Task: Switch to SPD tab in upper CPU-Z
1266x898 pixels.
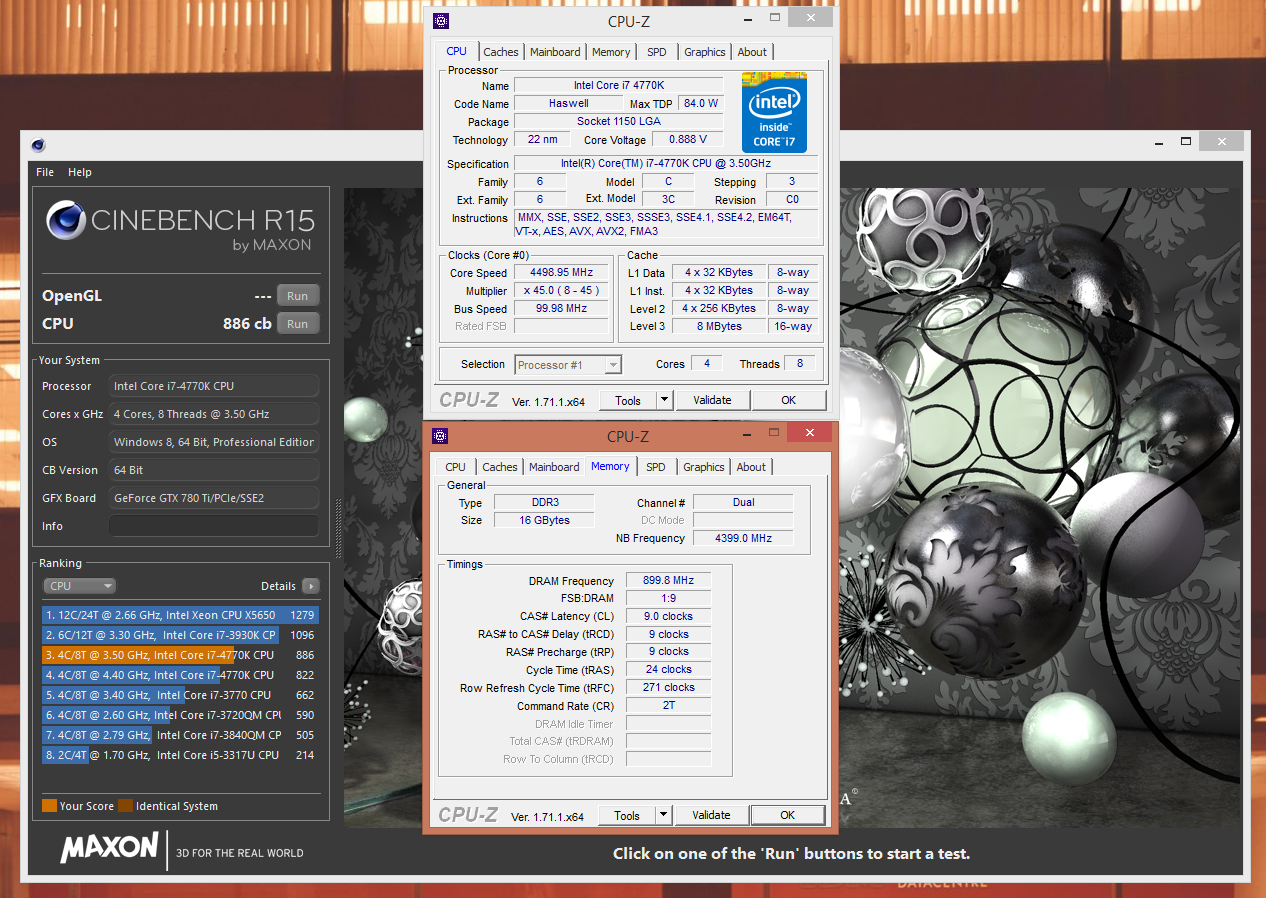Action: coord(656,52)
